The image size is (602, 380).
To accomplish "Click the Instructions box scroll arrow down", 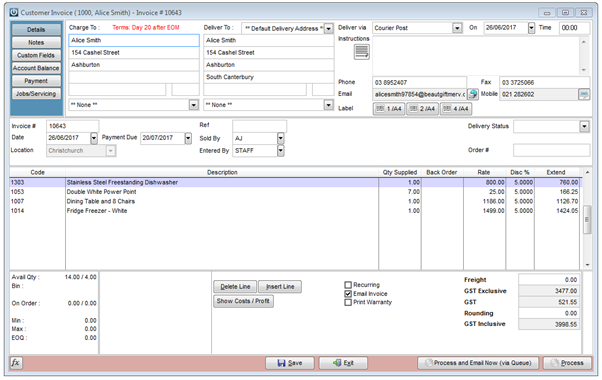I will pyautogui.click(x=584, y=70).
